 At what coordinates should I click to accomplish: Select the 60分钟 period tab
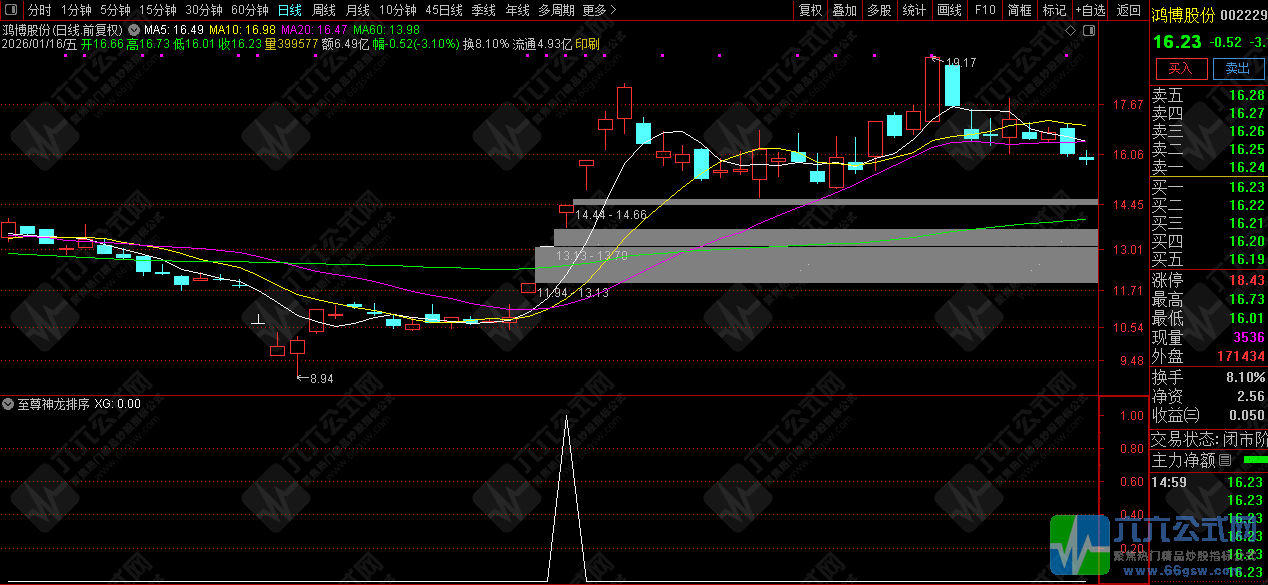pyautogui.click(x=249, y=10)
